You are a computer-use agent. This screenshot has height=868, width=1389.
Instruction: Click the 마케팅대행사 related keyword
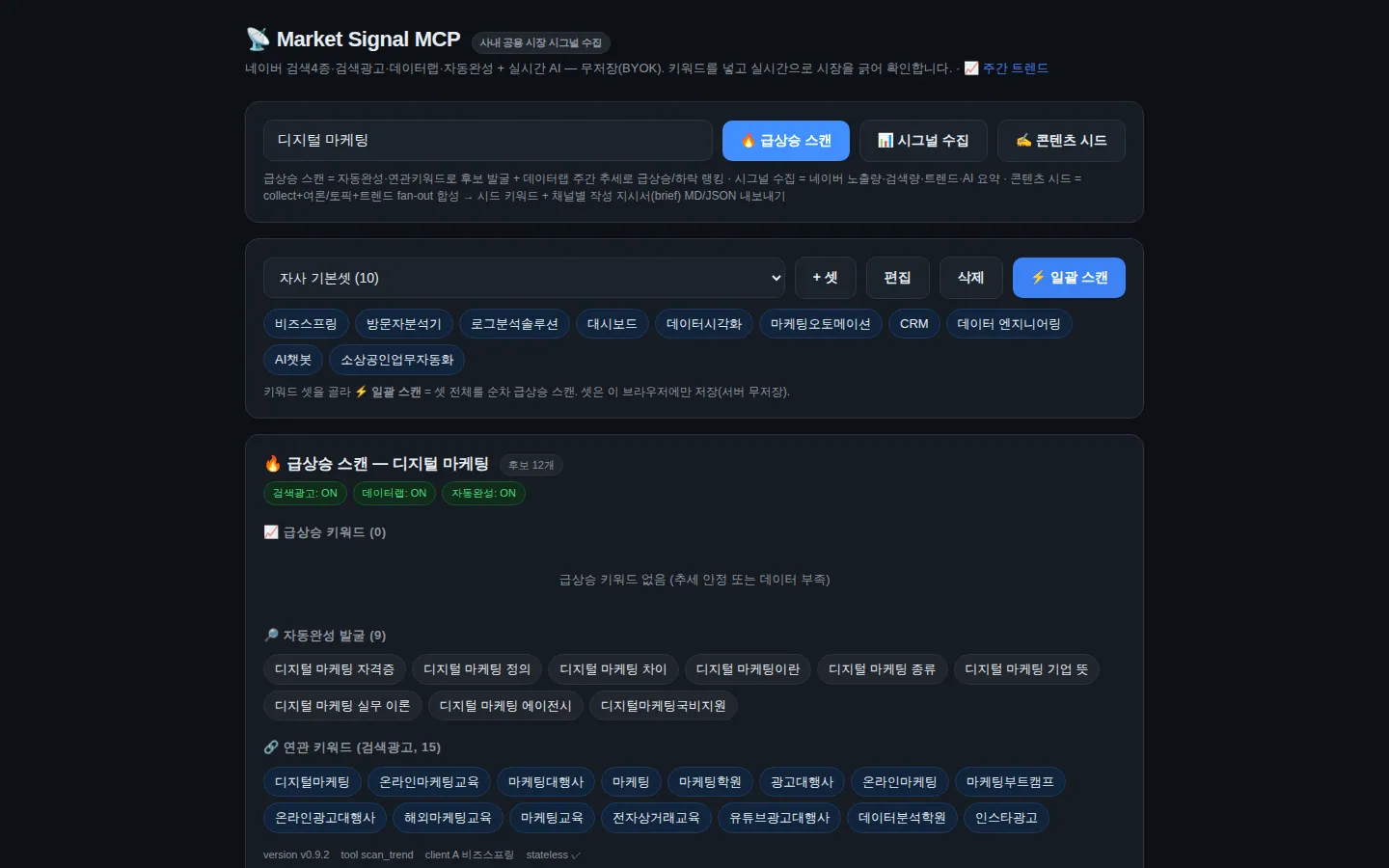point(546,782)
